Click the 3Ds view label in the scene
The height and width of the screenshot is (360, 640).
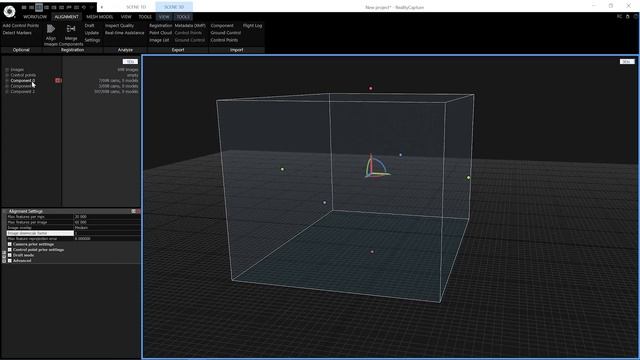tap(627, 62)
